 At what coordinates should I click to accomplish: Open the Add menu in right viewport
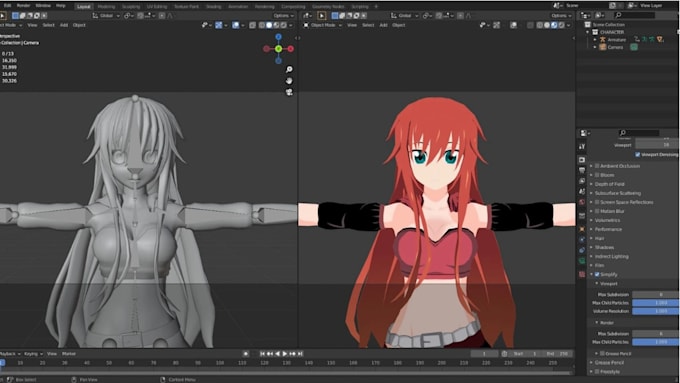click(384, 25)
